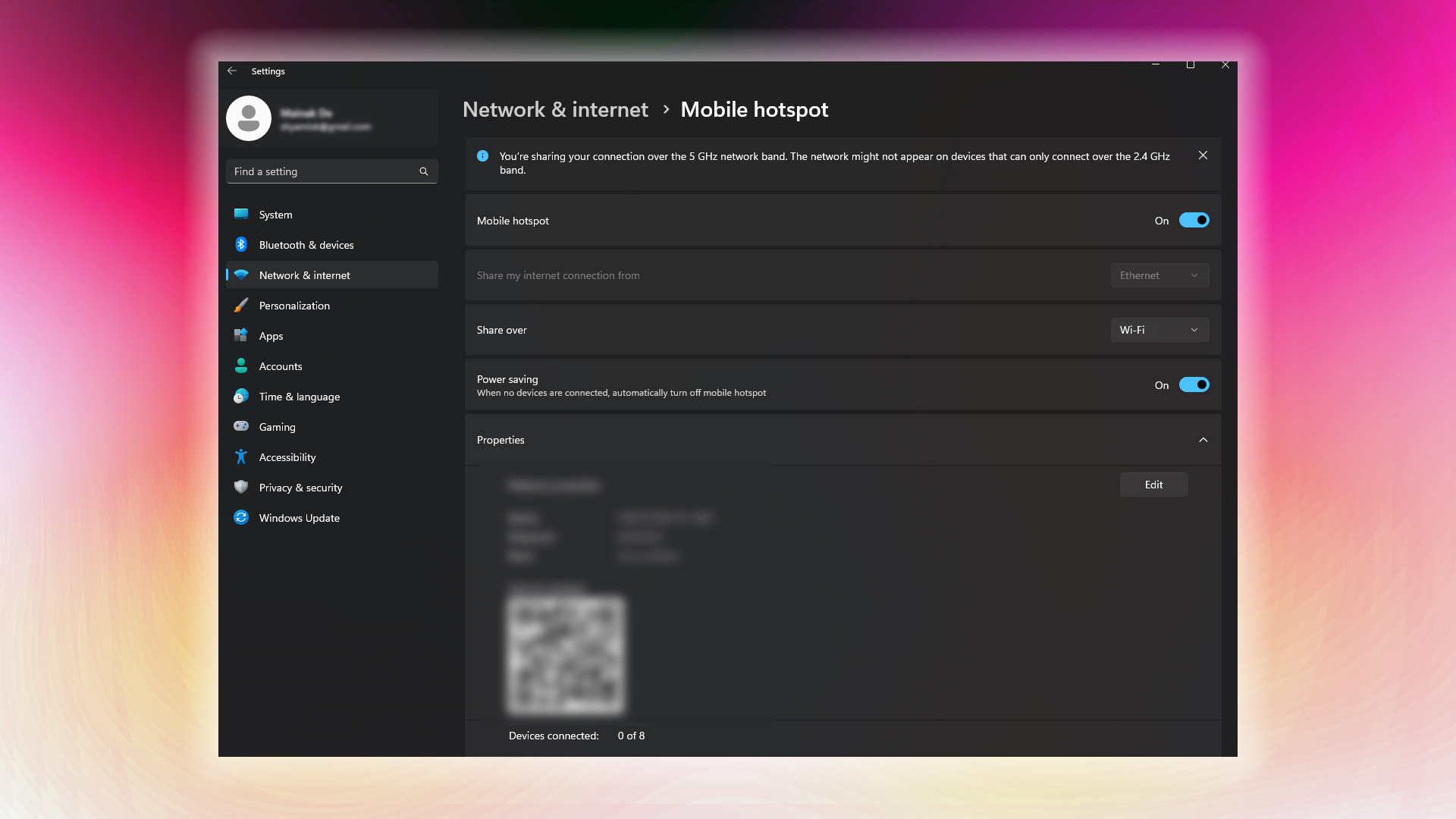Click the System monitor icon
This screenshot has width=1456, height=819.
point(241,215)
